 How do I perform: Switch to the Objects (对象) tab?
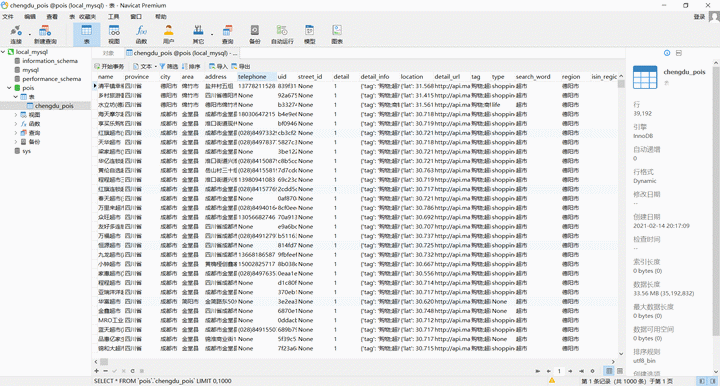[x=108, y=53]
